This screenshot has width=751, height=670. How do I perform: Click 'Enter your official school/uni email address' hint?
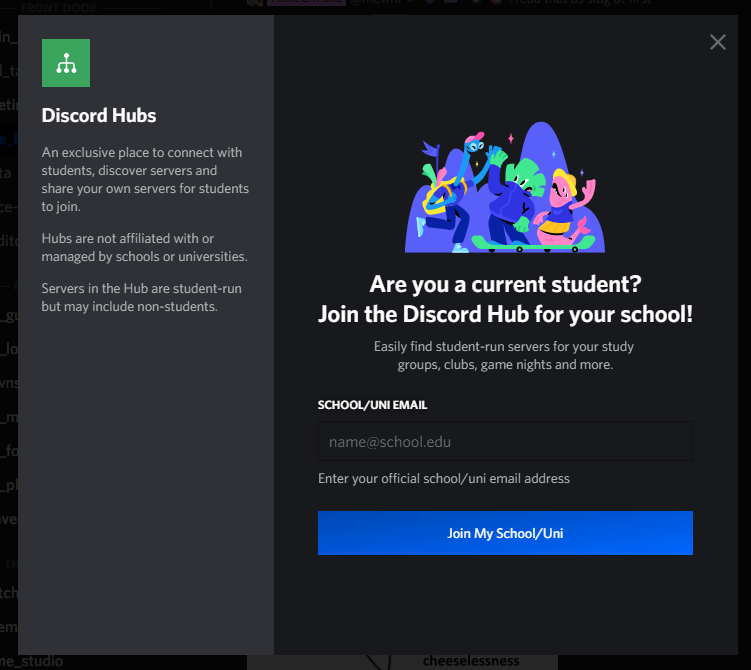(444, 478)
